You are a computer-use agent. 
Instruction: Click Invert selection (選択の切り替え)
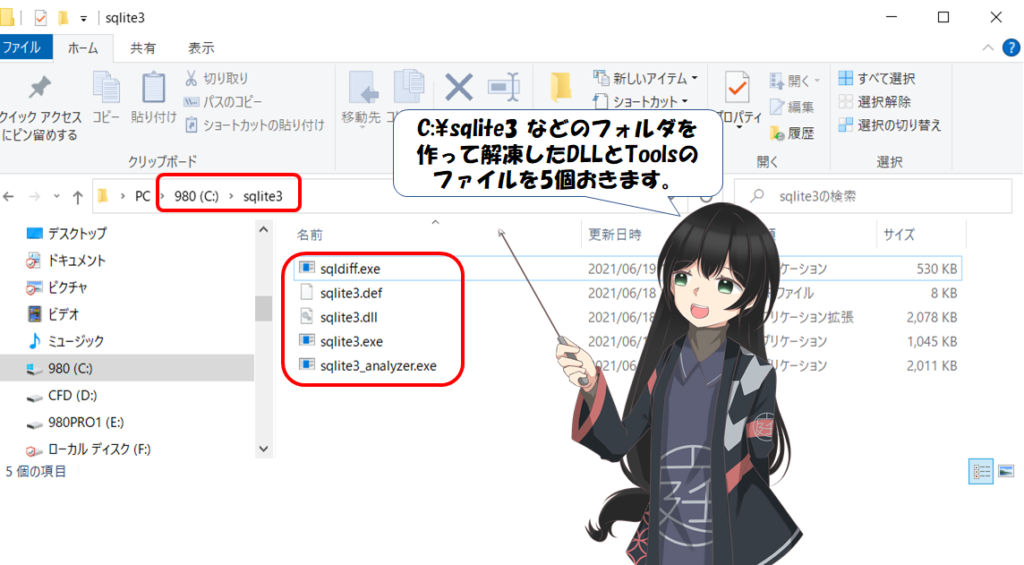pyautogui.click(x=889, y=125)
